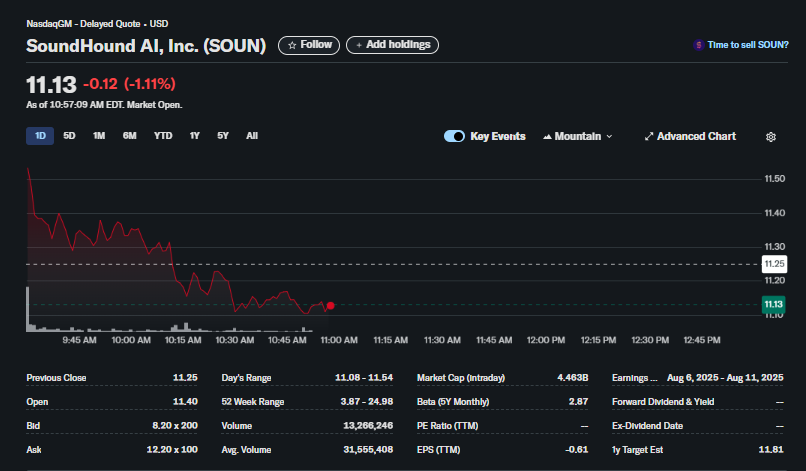Show the All time chart range

[252, 136]
